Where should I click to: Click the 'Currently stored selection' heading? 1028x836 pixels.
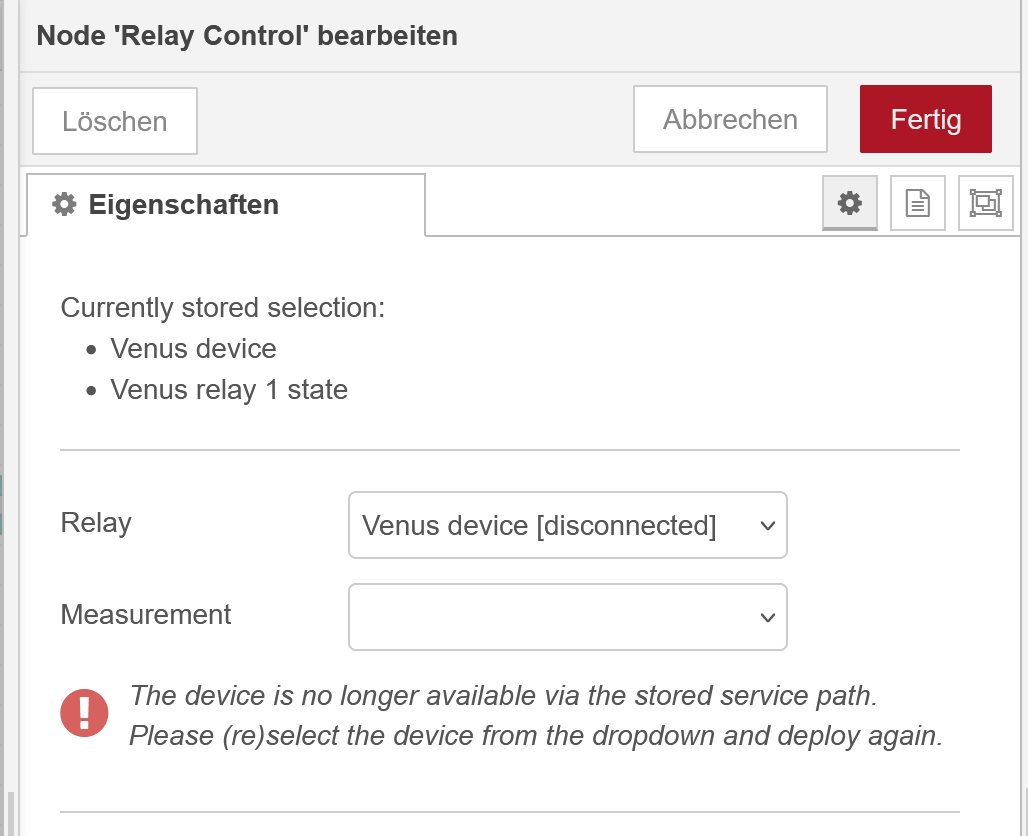click(223, 307)
